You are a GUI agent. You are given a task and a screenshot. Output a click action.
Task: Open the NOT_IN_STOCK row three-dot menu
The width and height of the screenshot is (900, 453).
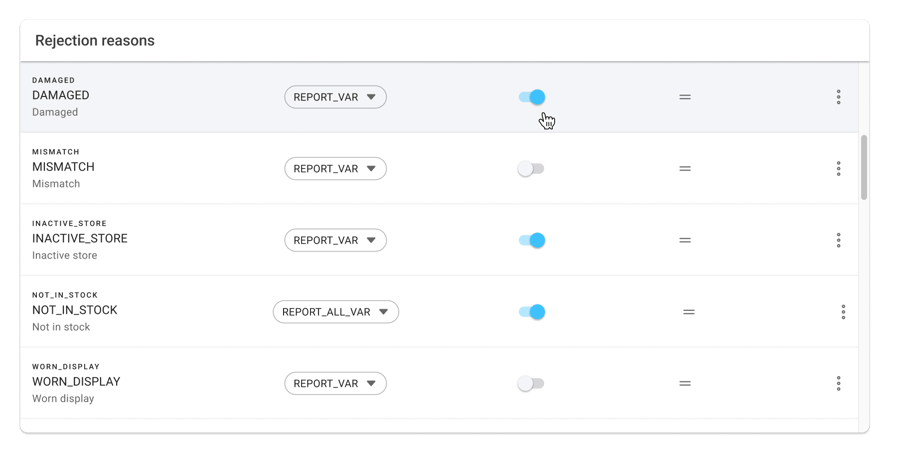pyautogui.click(x=843, y=312)
